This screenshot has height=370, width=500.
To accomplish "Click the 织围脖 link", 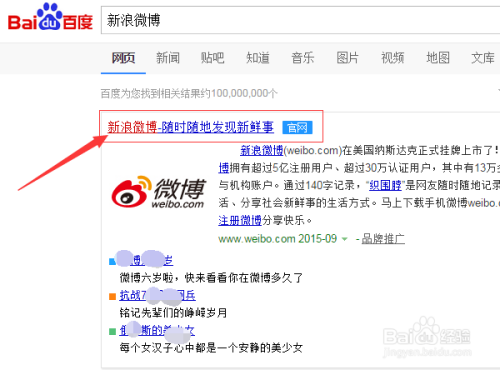I will pyautogui.click(x=385, y=185).
